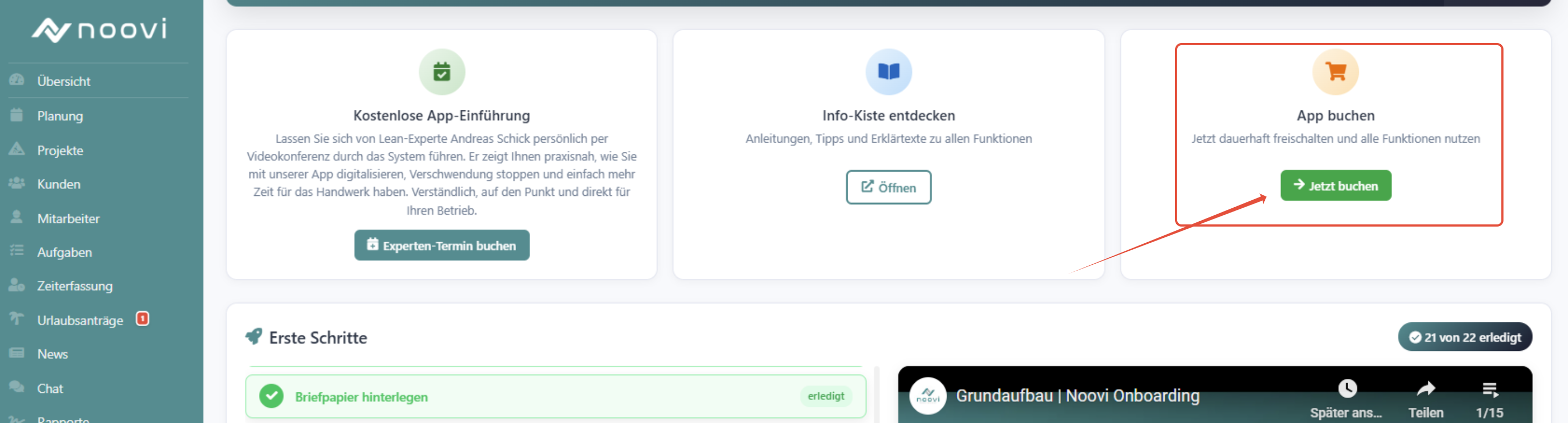Click the Erste Schritte rocket icon

pos(254,336)
